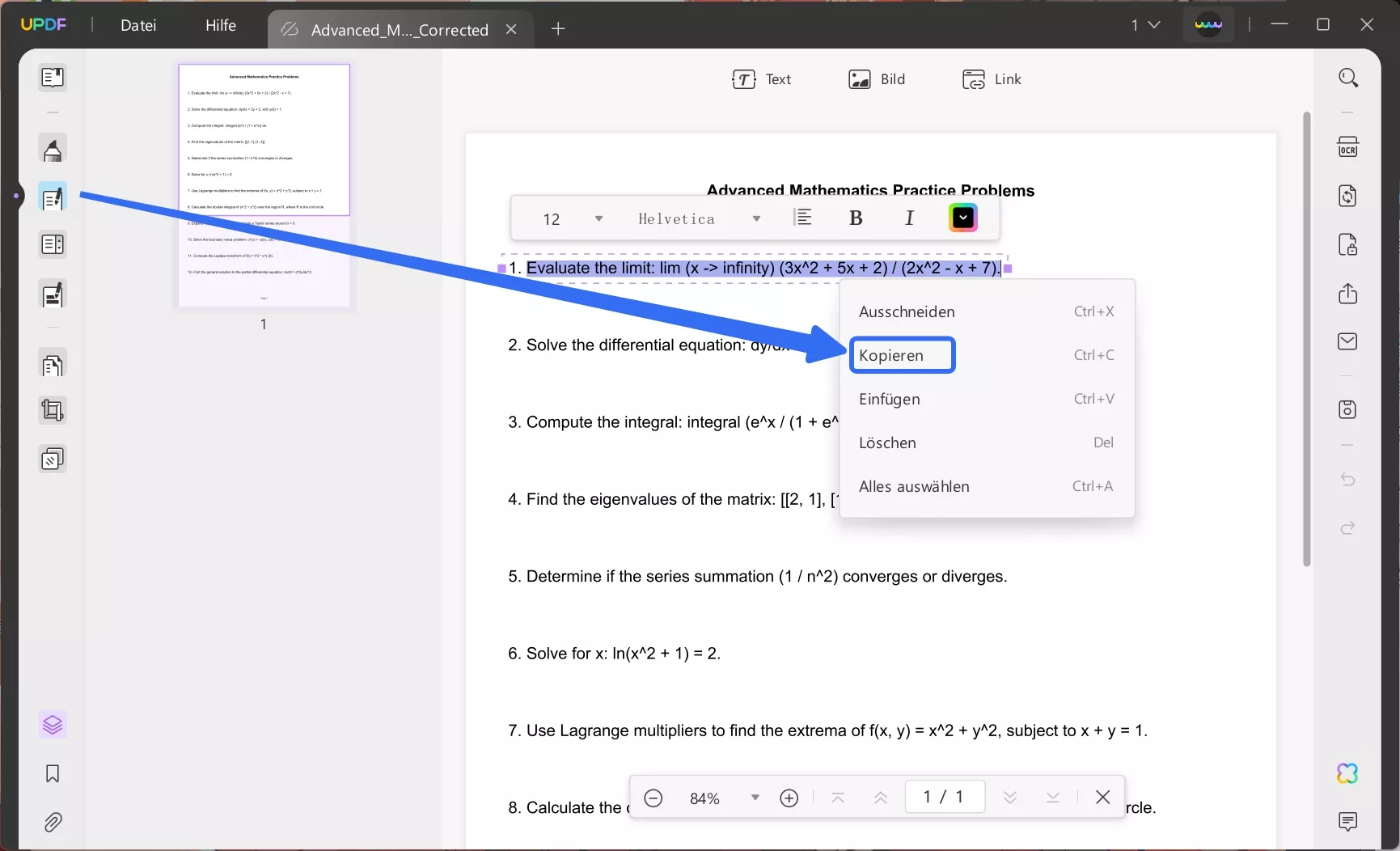
Task: Choose Ausschneiden in the context menu
Action: (987, 311)
